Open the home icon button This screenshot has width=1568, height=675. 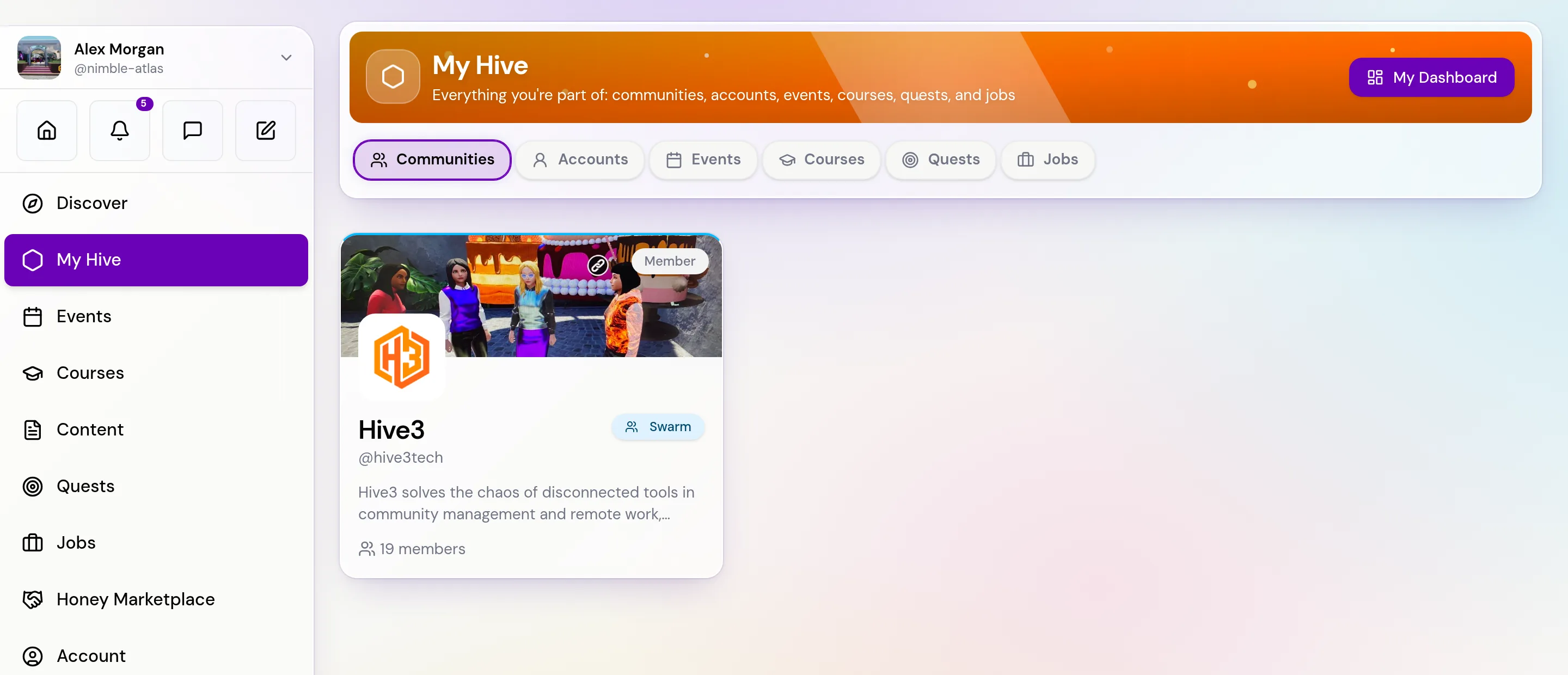pos(47,131)
